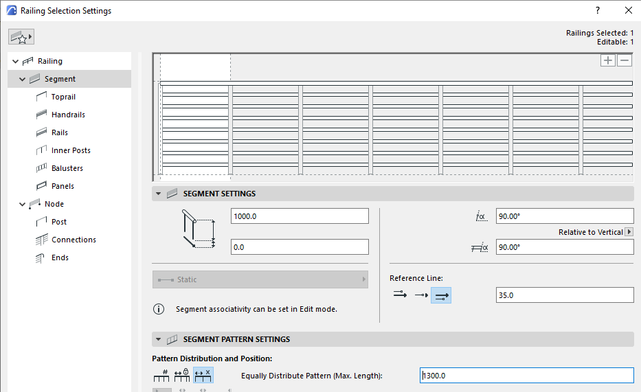This screenshot has height=392, width=641.
Task: Click the segment height diagram icon
Action: 198,229
